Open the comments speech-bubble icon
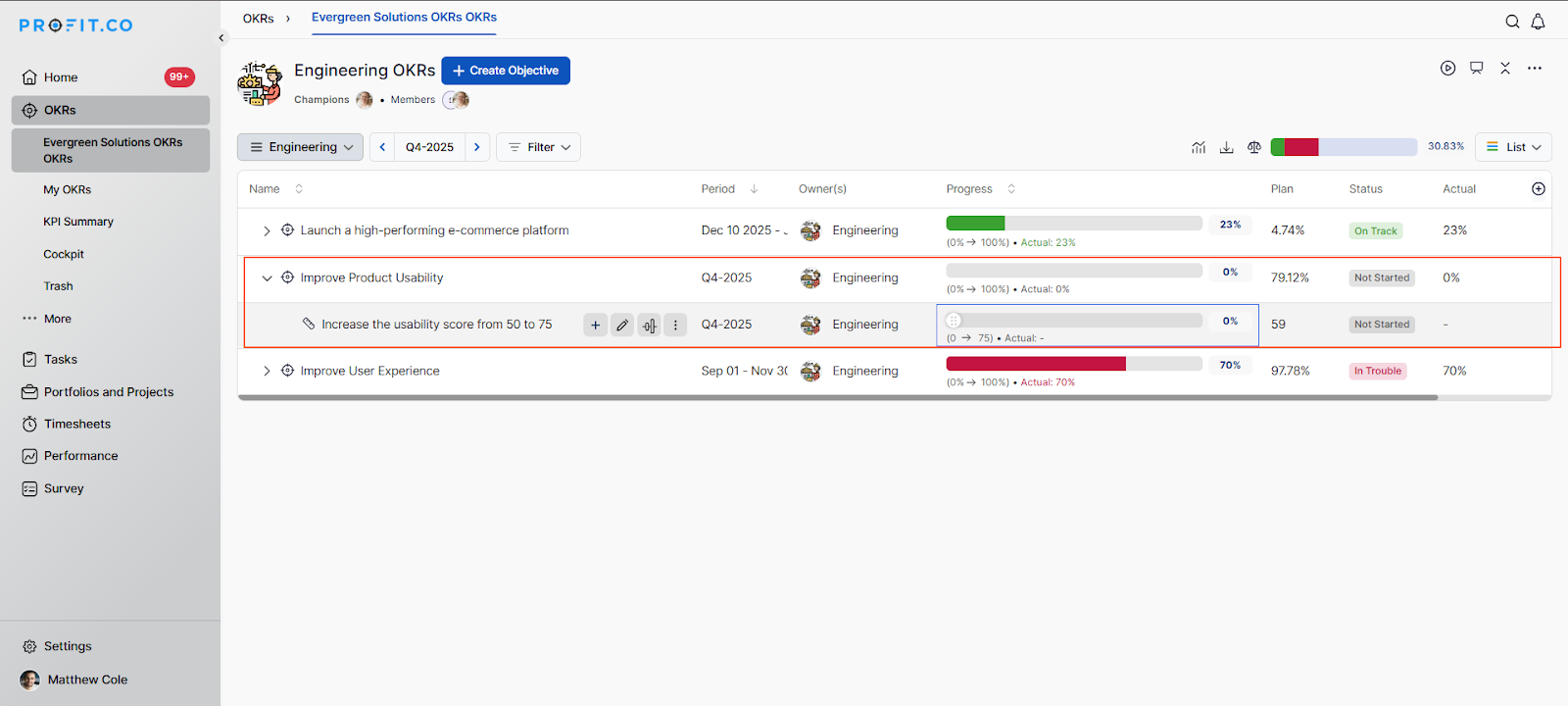 pyautogui.click(x=1476, y=68)
